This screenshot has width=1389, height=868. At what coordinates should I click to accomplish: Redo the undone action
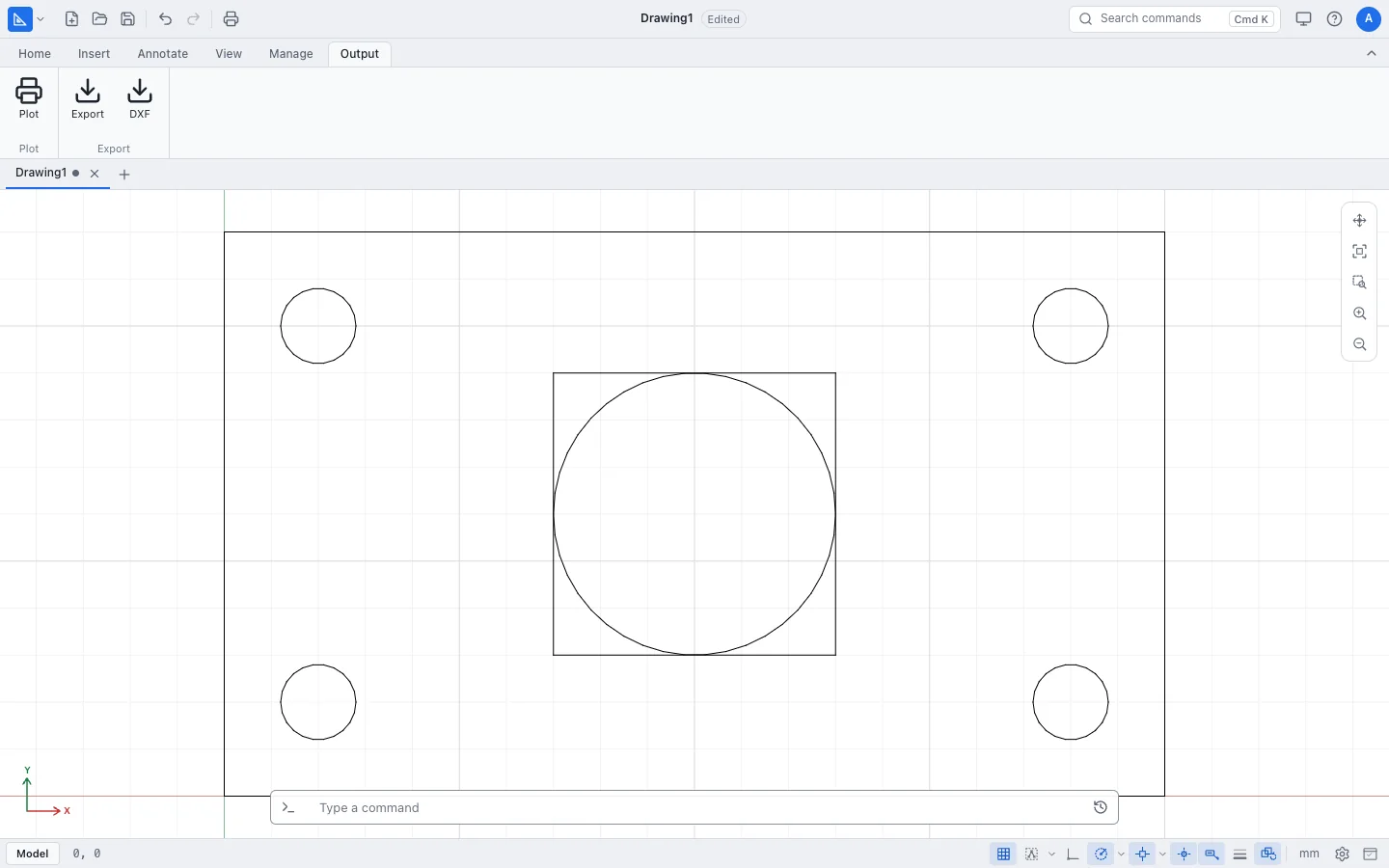(x=193, y=19)
